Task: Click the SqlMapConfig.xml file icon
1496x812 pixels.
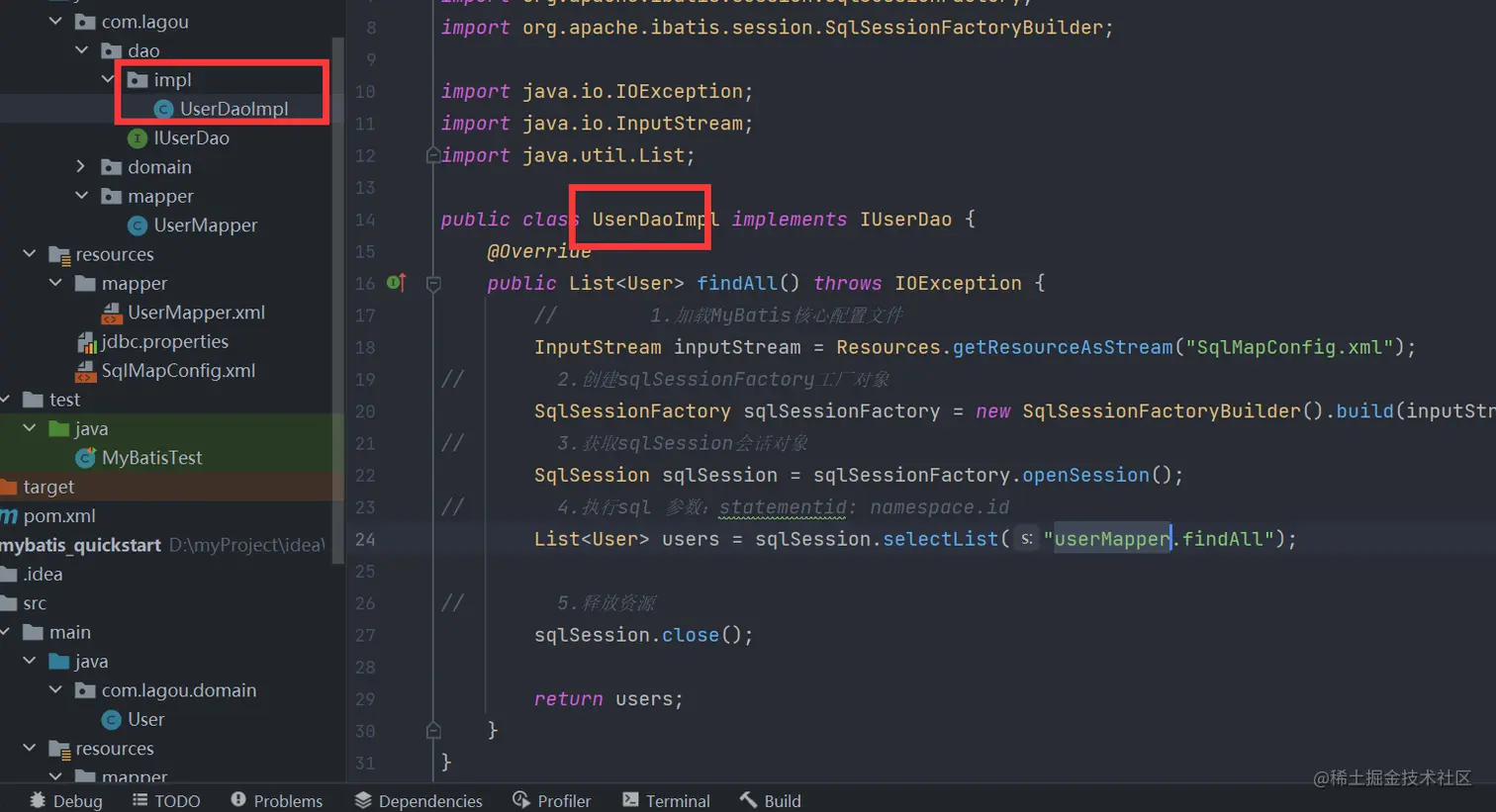Action: click(x=85, y=371)
